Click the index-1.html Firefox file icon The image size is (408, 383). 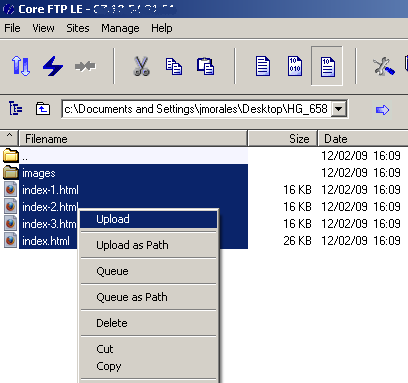(11, 189)
